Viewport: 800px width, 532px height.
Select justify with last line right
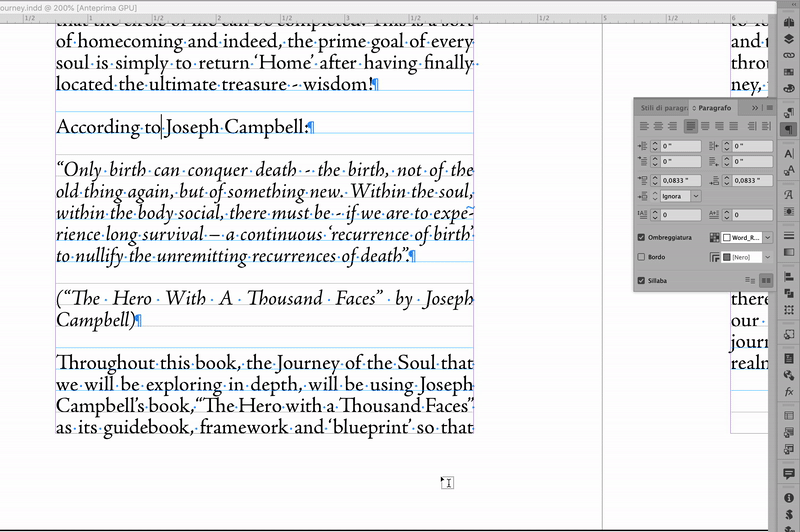tap(719, 126)
